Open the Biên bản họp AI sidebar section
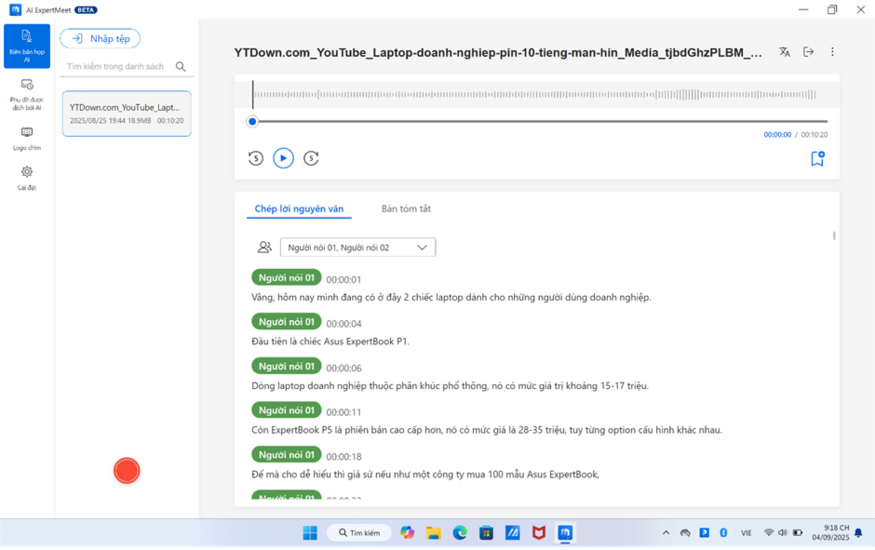The image size is (875, 550). click(26, 46)
